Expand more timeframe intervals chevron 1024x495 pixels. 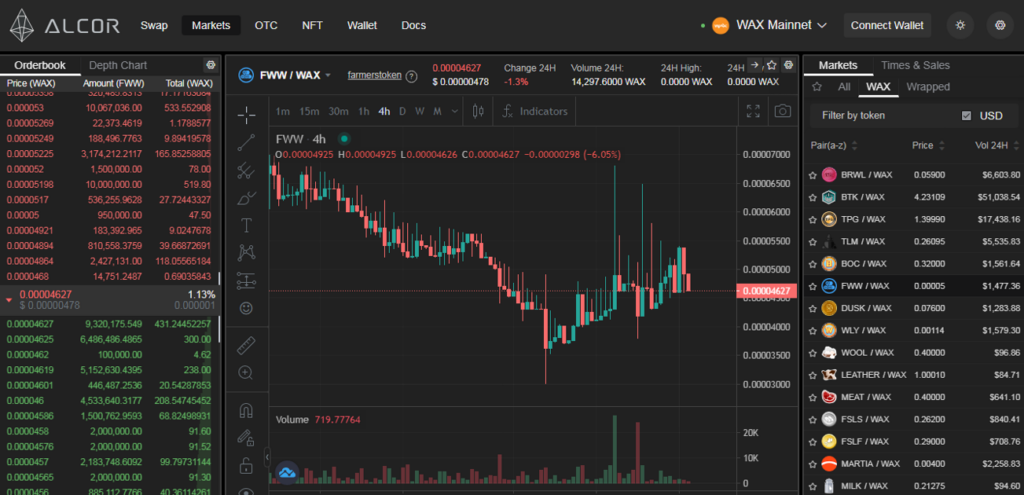[x=455, y=111]
